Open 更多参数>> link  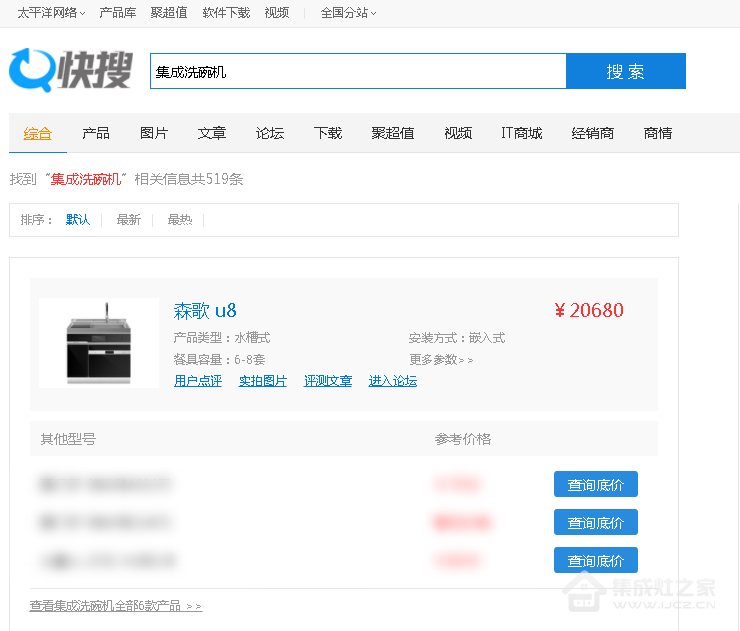(x=441, y=360)
